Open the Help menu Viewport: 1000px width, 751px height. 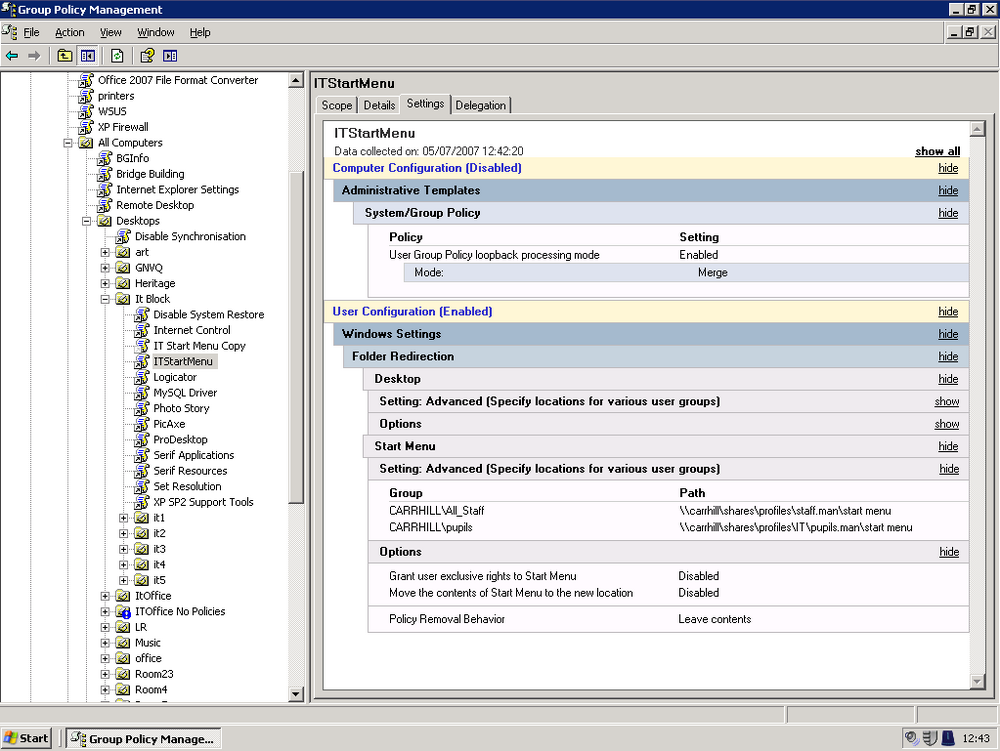click(x=200, y=33)
